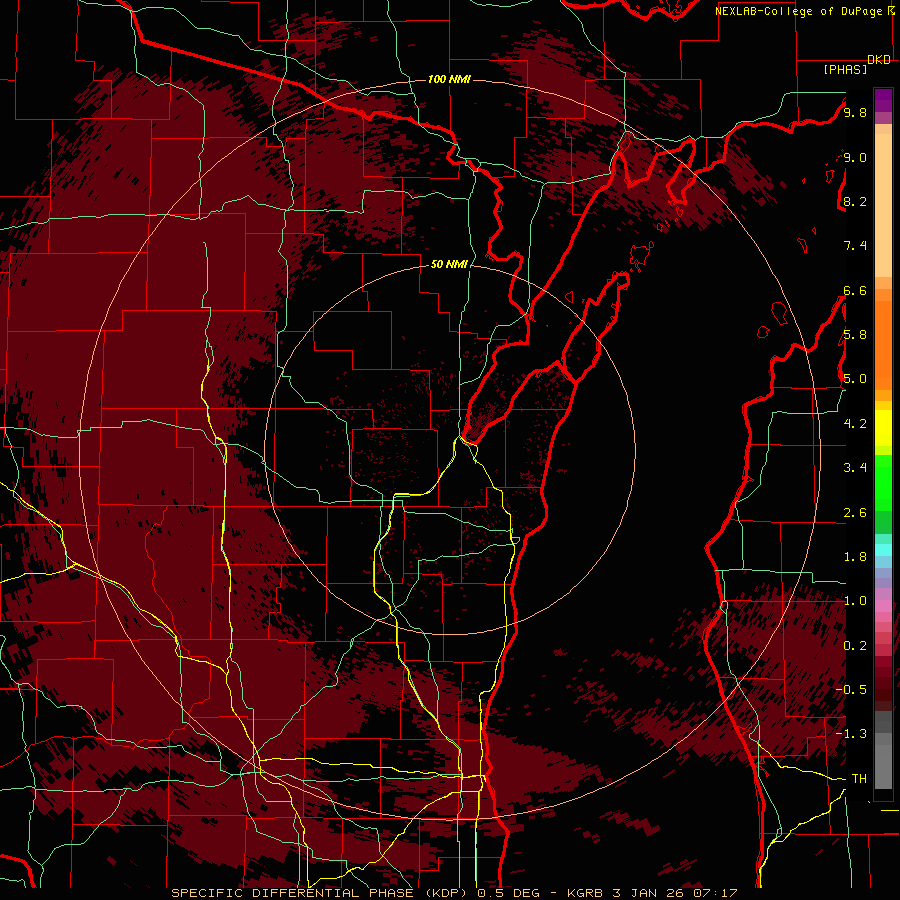Click the "TH" threshold label on the legend
Screen dimensions: 900x900
[x=859, y=779]
